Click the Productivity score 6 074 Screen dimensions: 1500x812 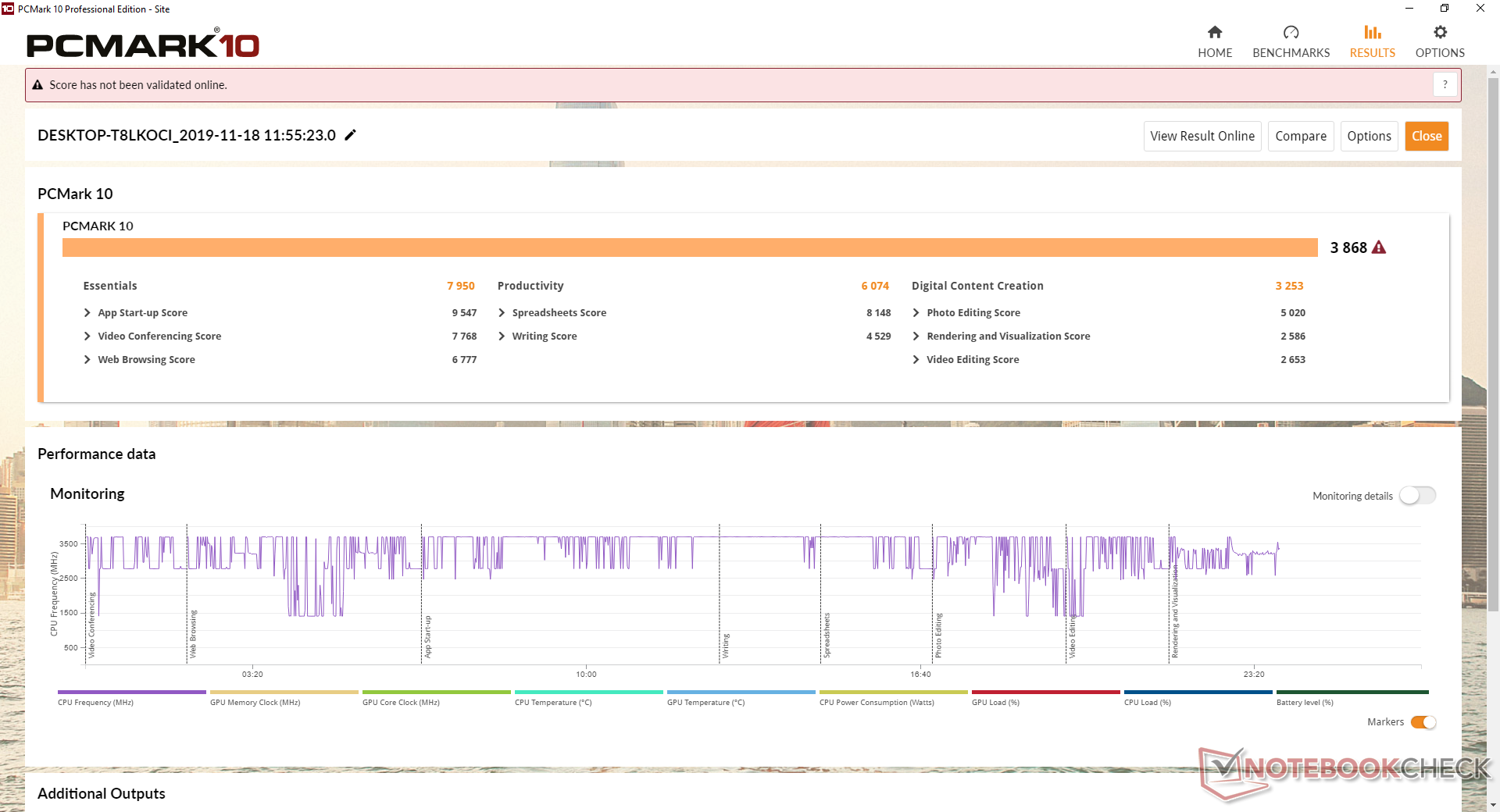point(875,286)
